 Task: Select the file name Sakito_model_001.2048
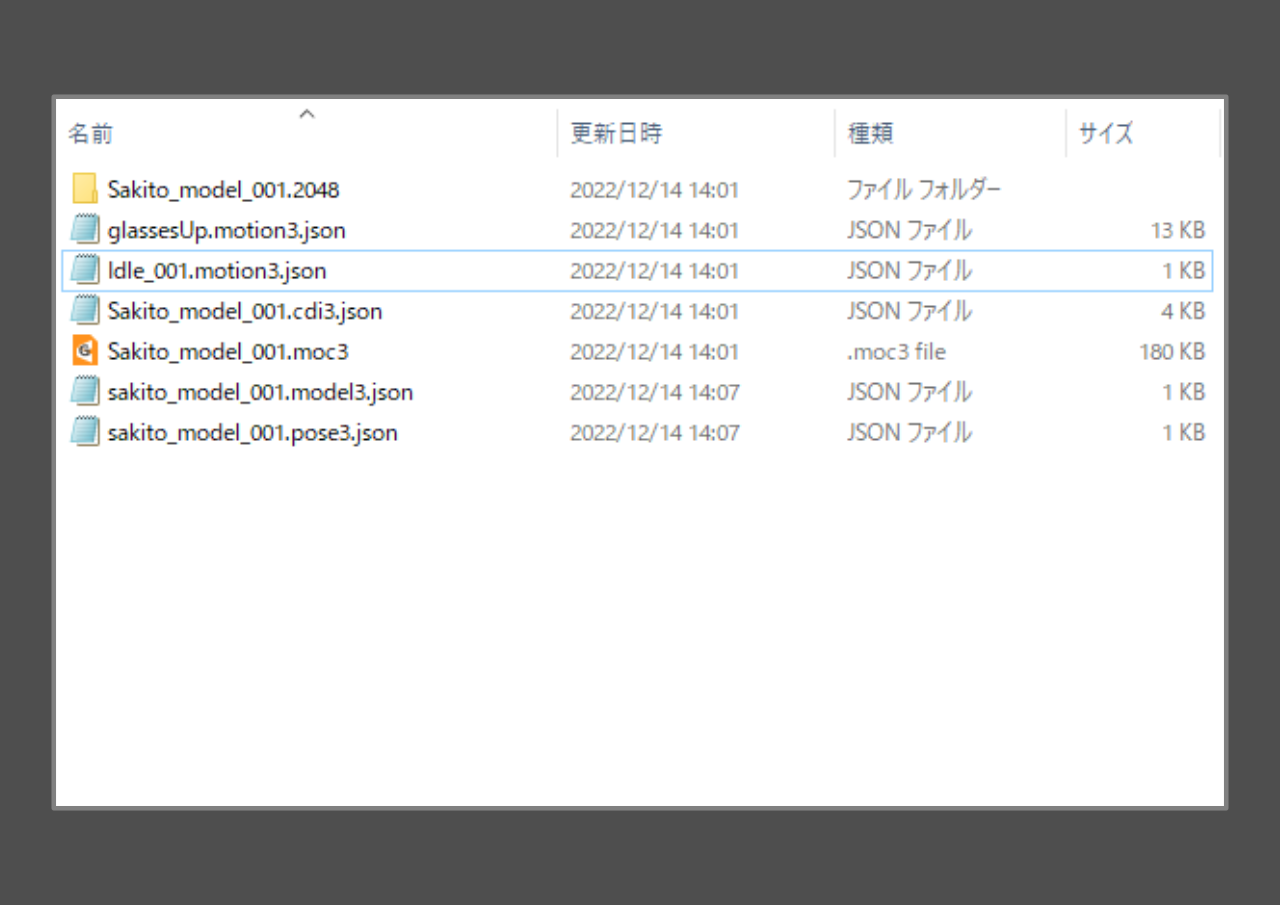point(224,189)
